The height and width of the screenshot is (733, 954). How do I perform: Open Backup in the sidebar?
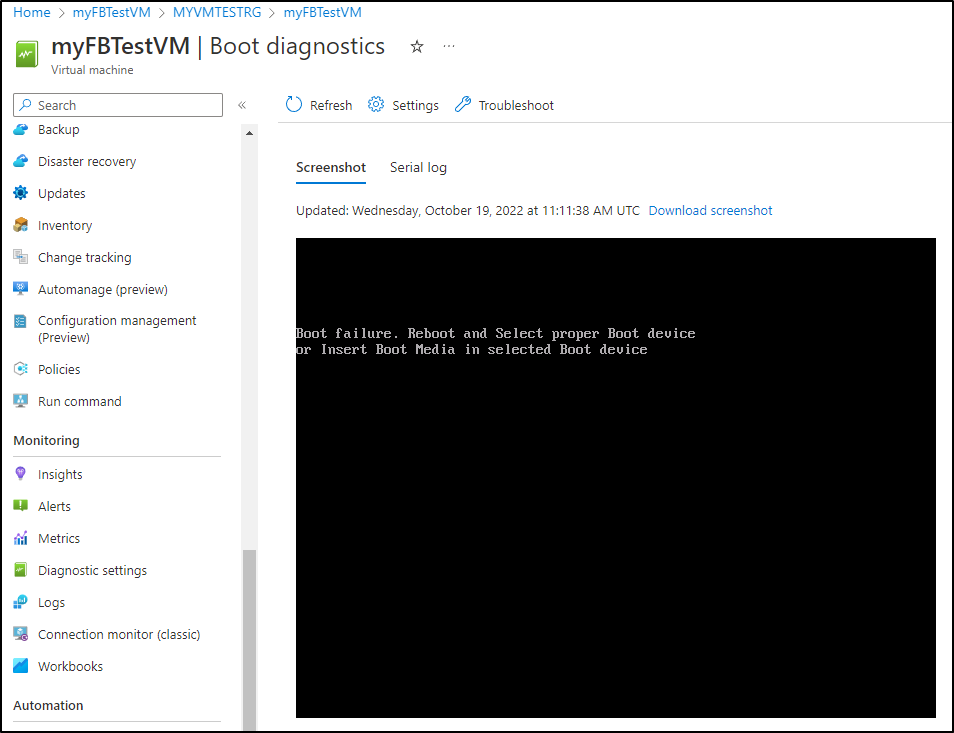tap(58, 130)
